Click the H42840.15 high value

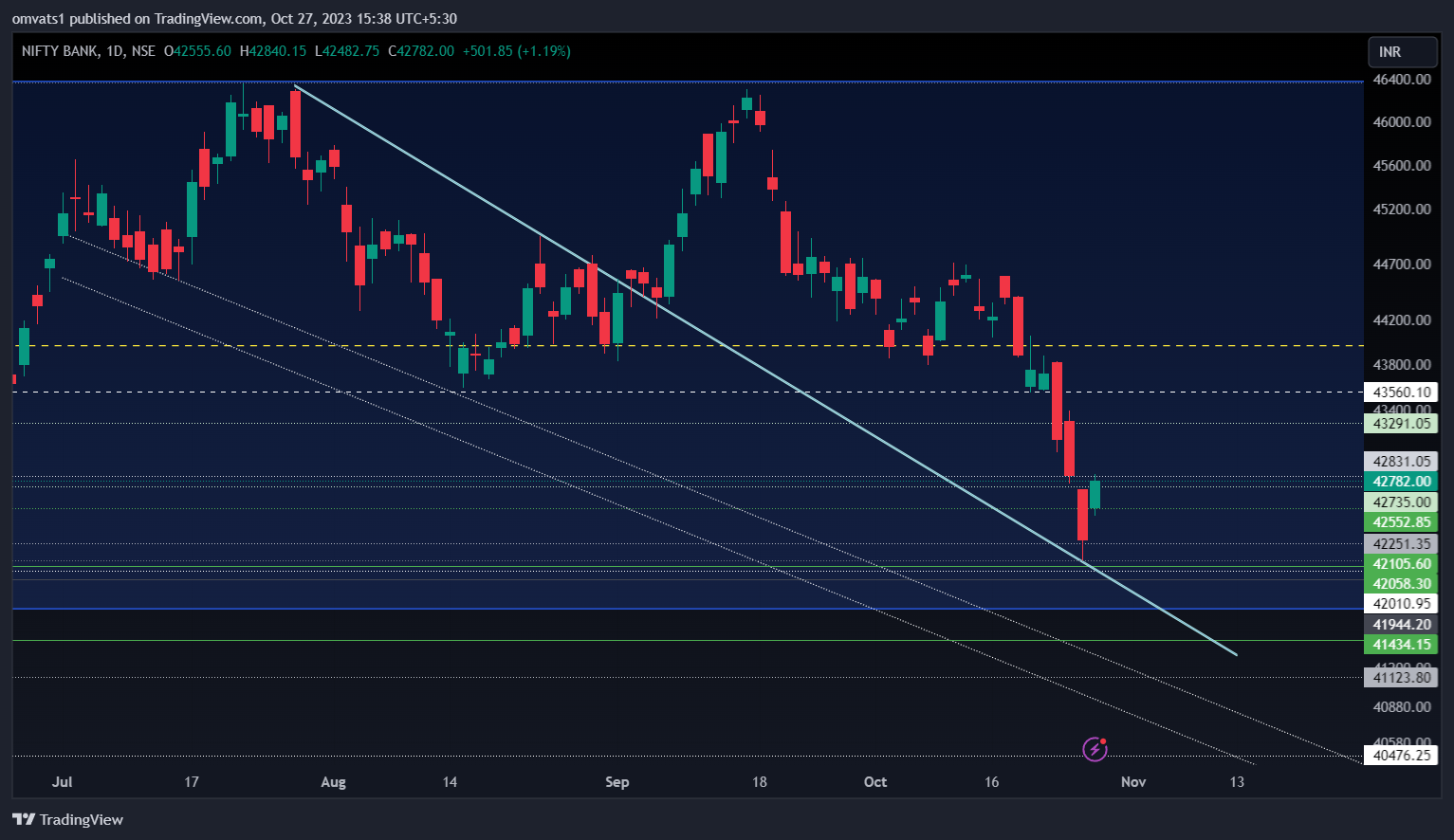[273, 51]
